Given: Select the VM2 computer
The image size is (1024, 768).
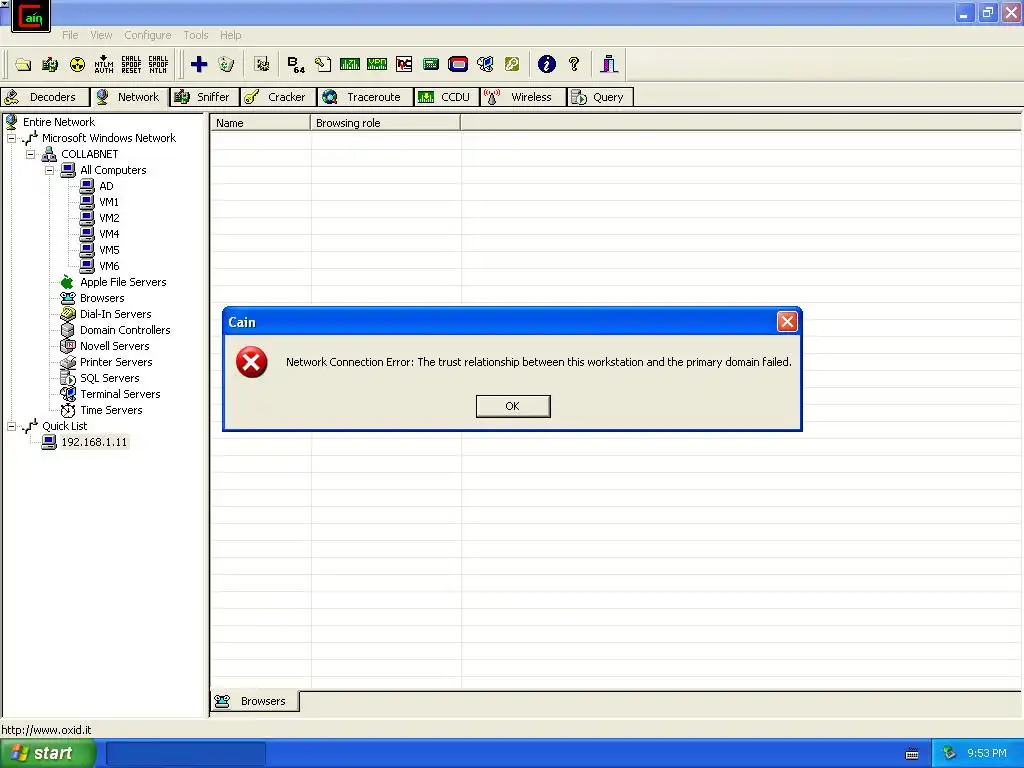Looking at the screenshot, I should (x=109, y=218).
